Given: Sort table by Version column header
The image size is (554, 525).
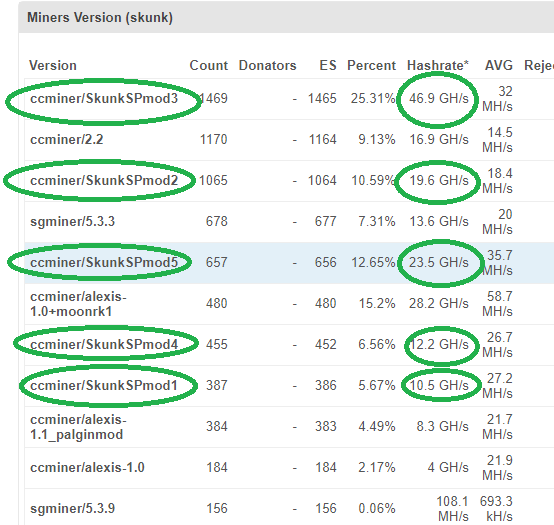Looking at the screenshot, I should tap(53, 65).
